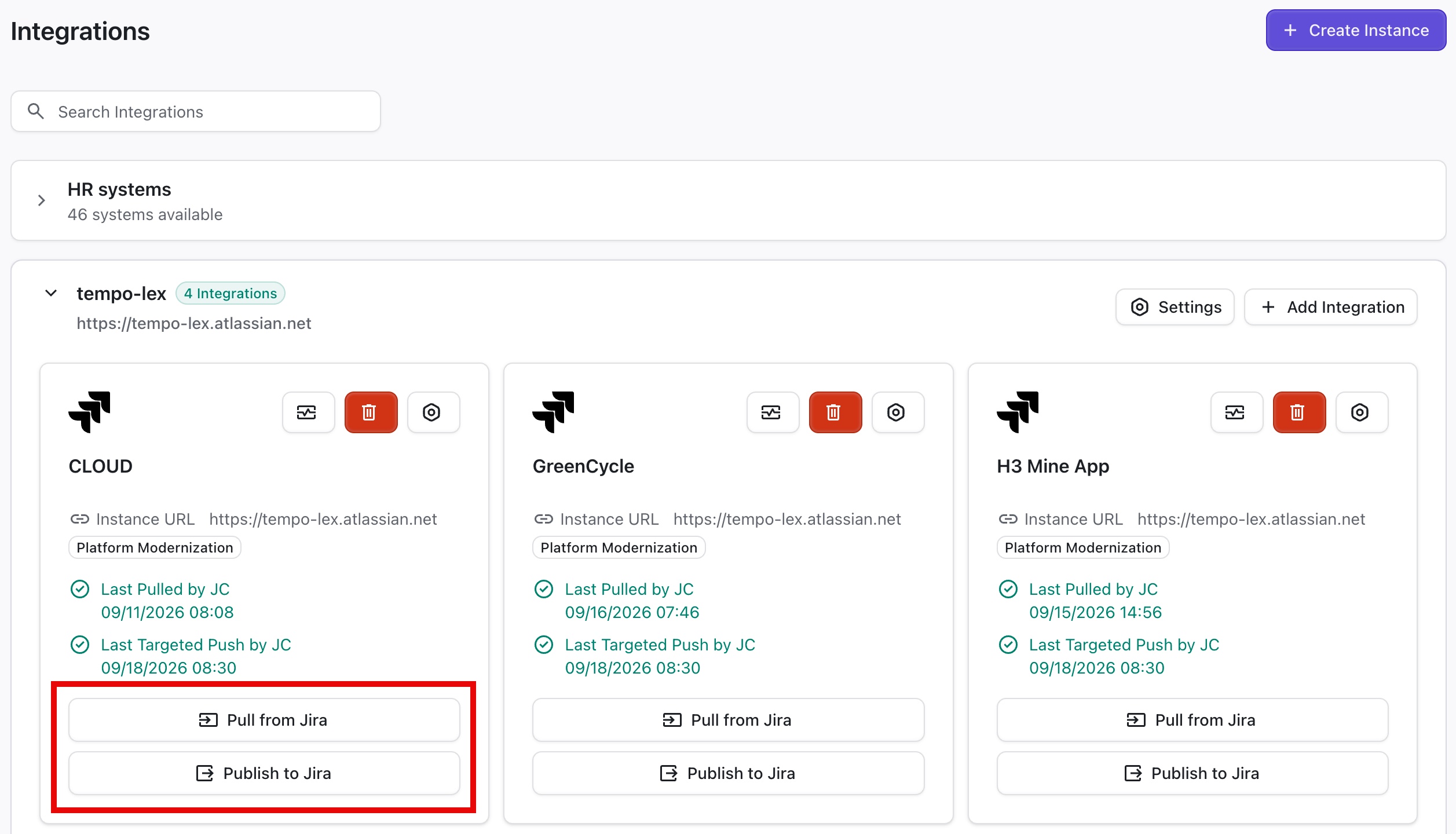This screenshot has width=1456, height=834.
Task: Focus the Search Integrations field
Action: coord(196,111)
